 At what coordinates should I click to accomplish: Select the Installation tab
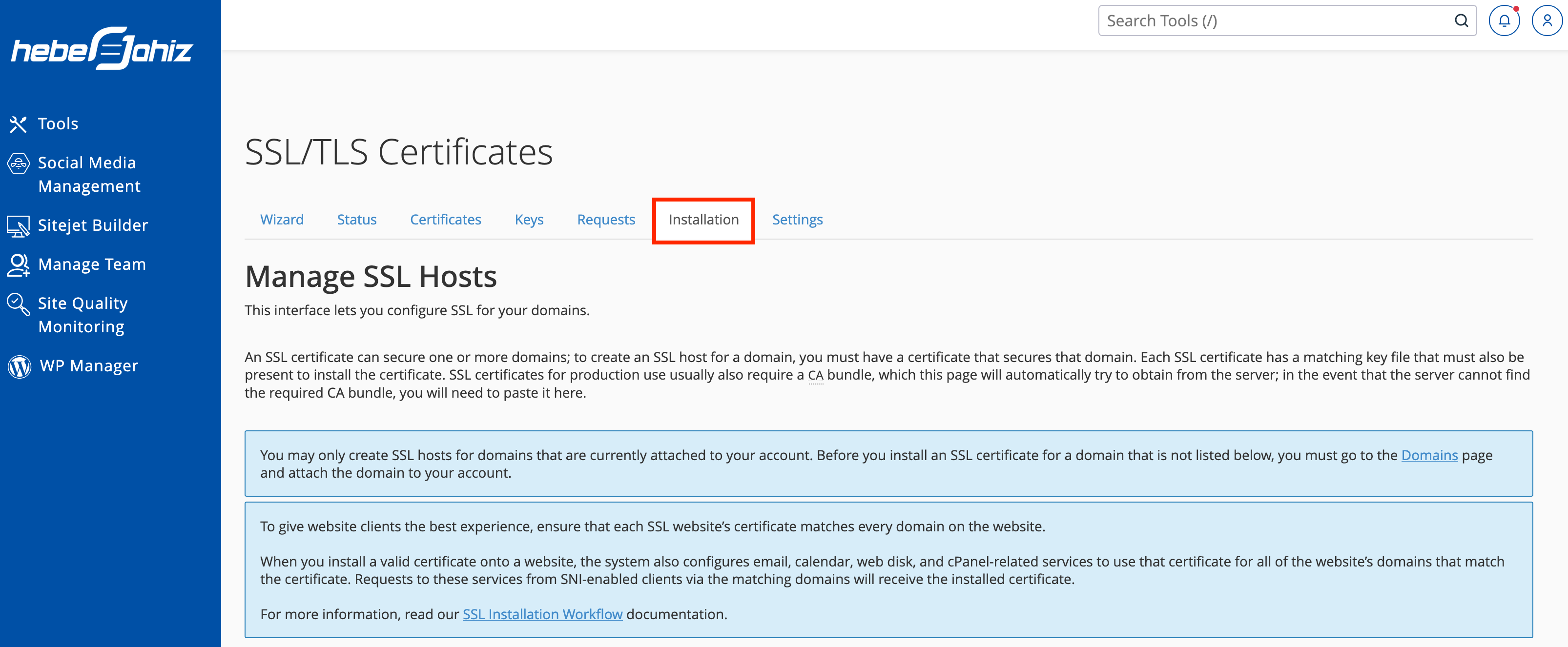pos(703,220)
